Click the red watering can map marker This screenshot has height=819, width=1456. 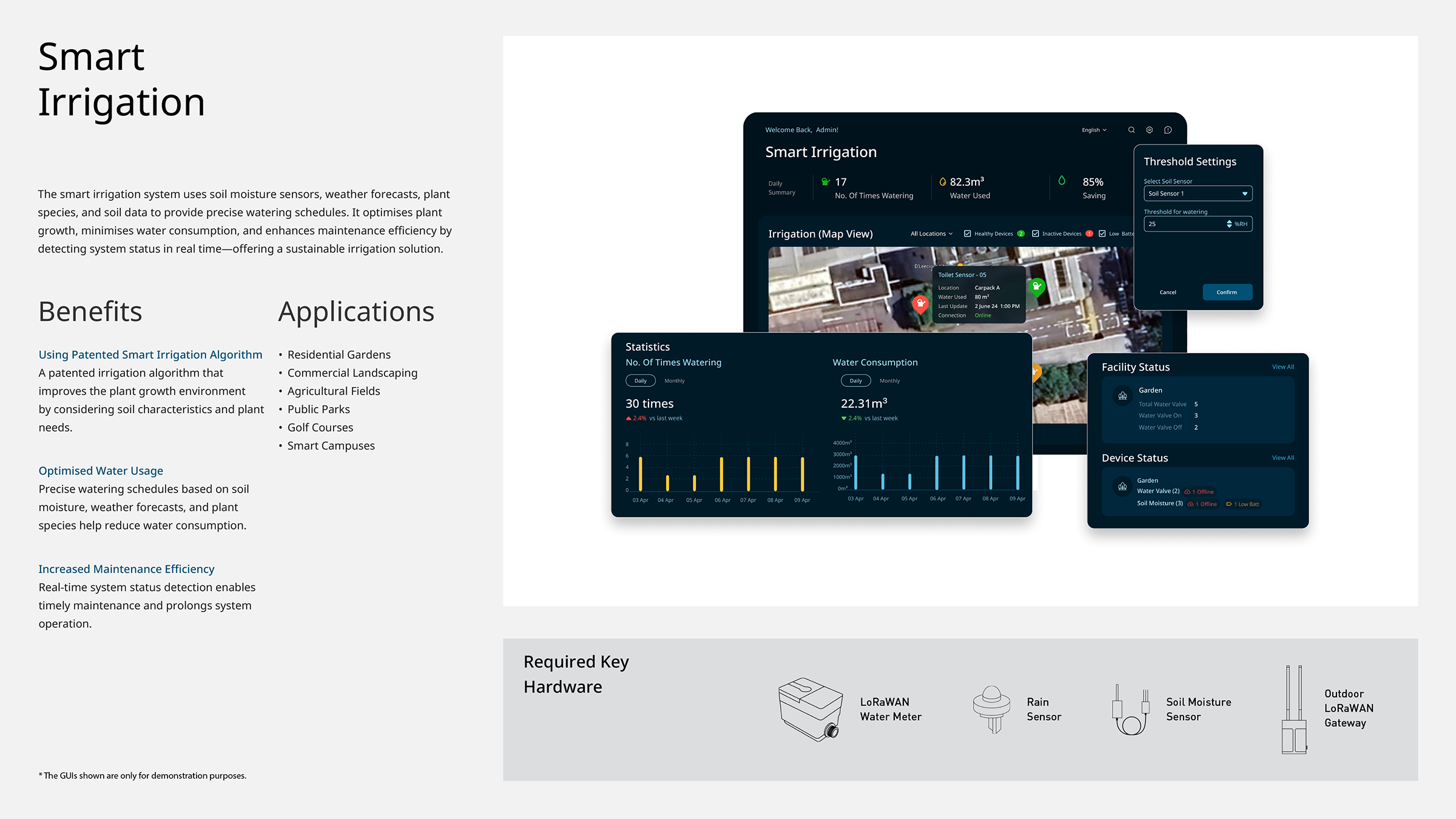pos(920,303)
